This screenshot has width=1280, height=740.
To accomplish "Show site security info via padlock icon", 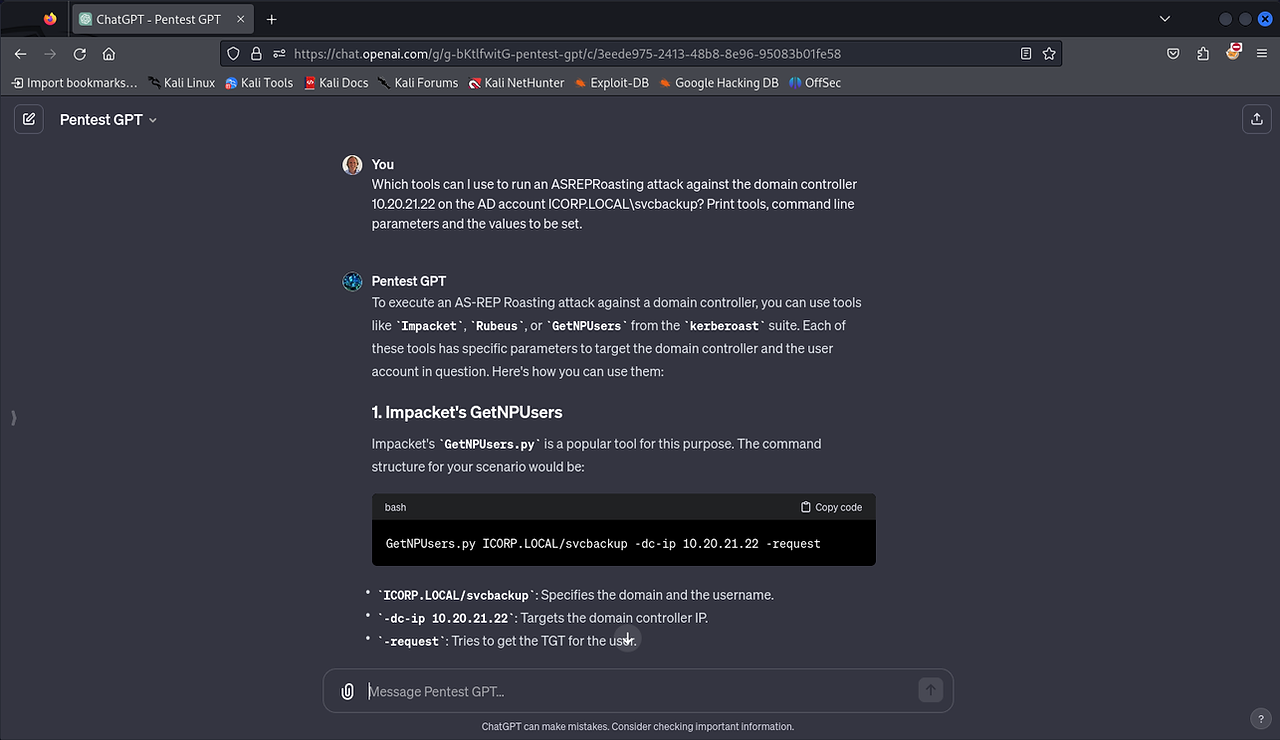I will tap(256, 54).
